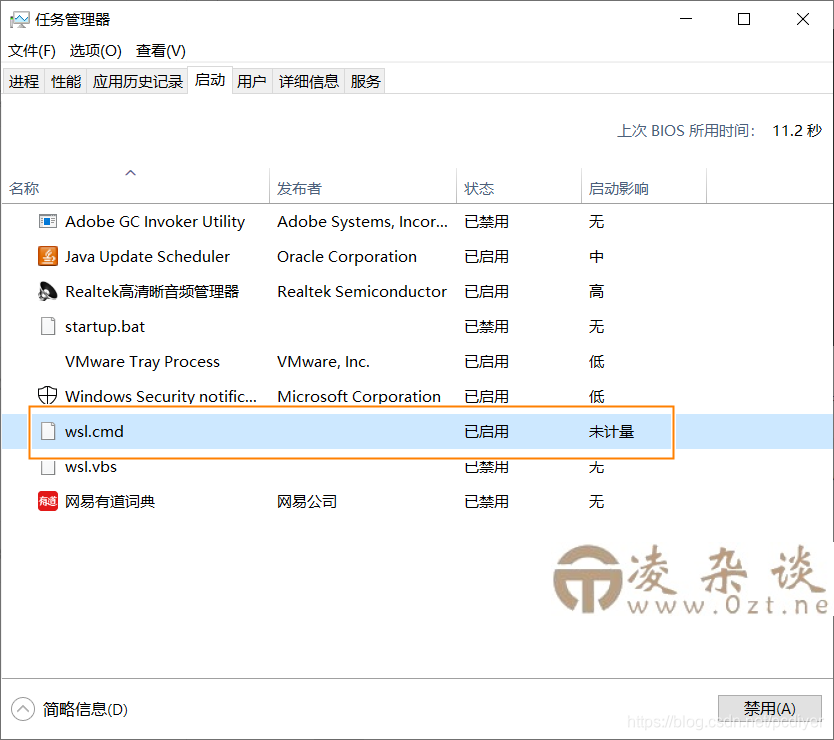Click the Java Update Scheduler icon
Image resolution: width=834 pixels, height=740 pixels.
48,256
